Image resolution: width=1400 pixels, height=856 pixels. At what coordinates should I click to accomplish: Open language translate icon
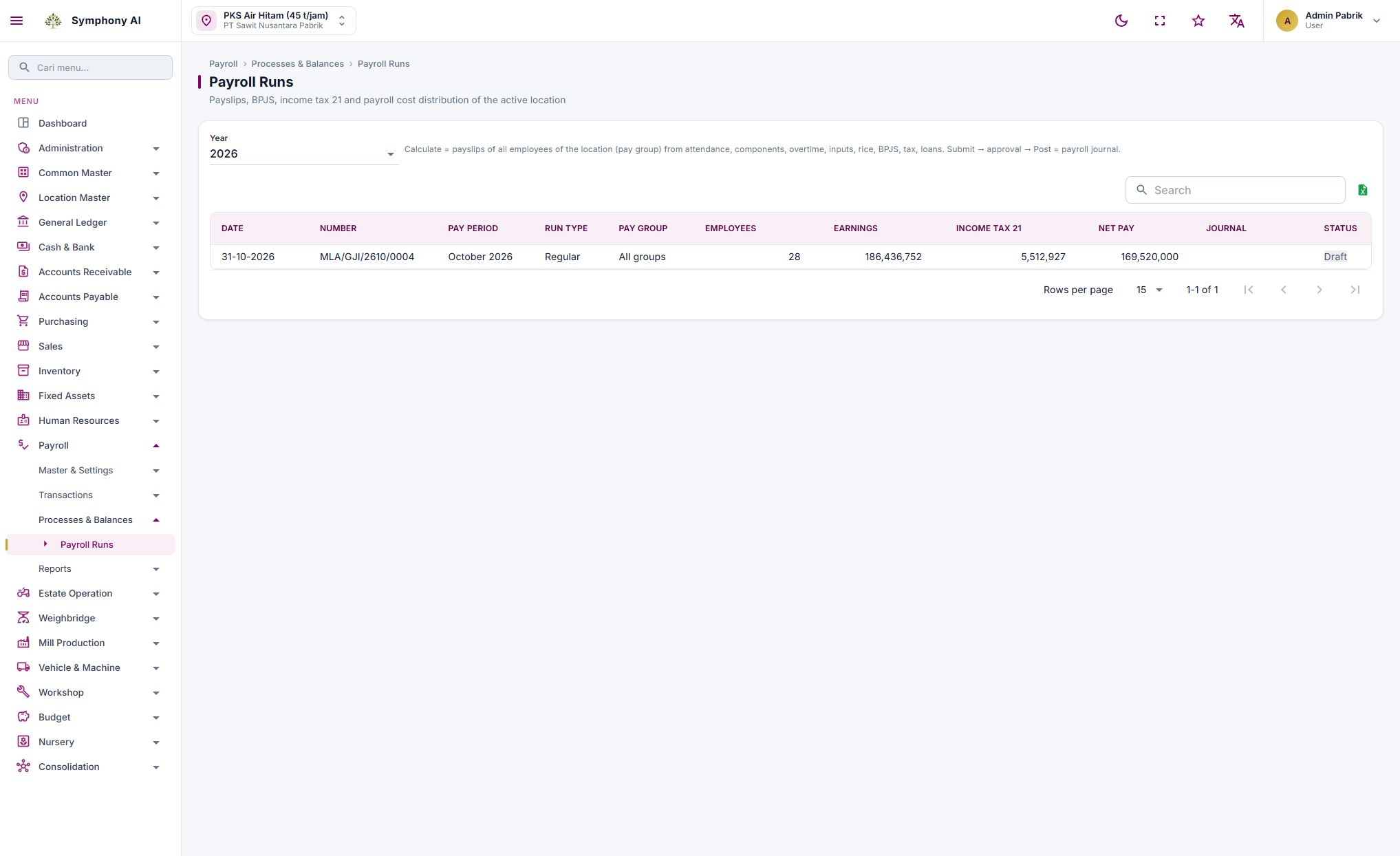pos(1237,21)
